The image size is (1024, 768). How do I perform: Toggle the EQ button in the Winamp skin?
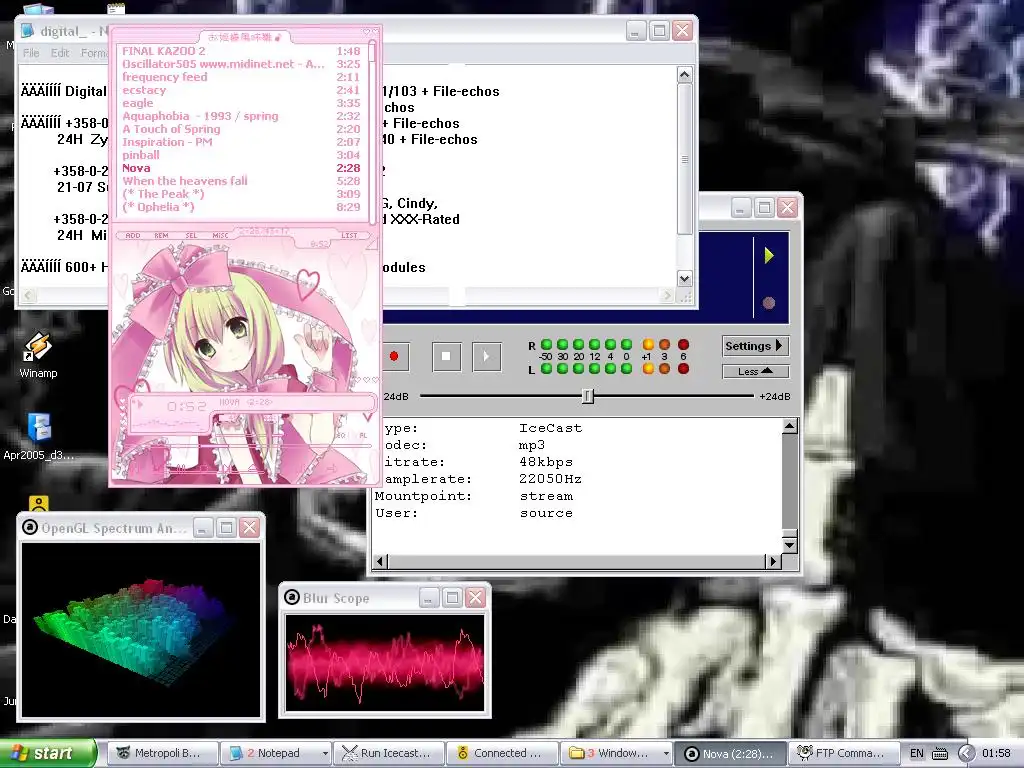tap(340, 436)
